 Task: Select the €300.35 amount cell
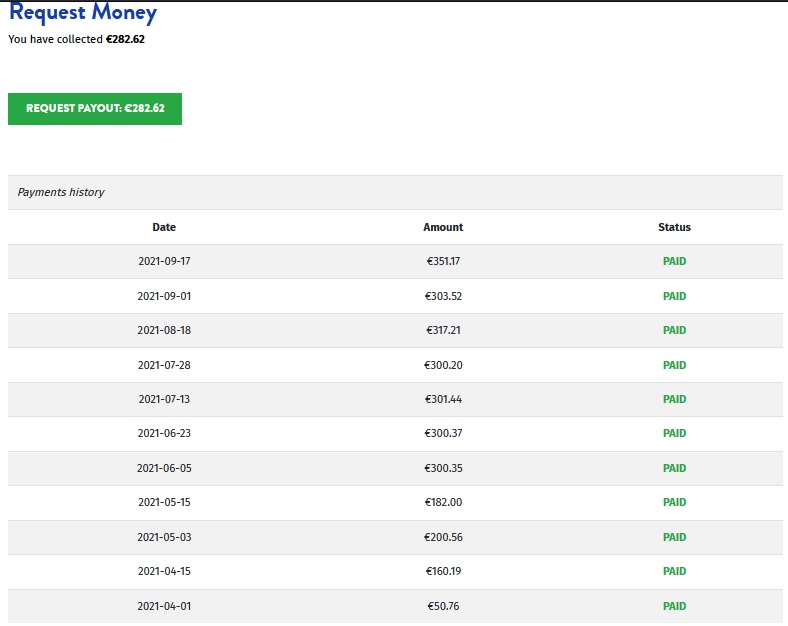(x=443, y=468)
